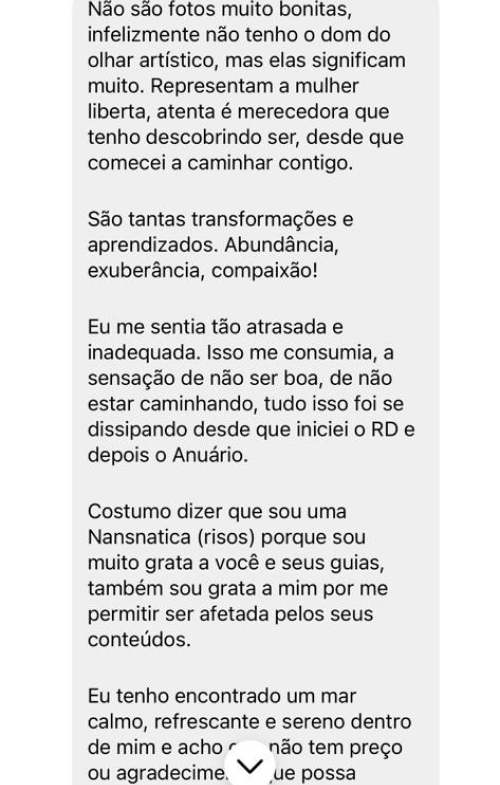Click the word "Anuário" in the text
500x785 pixels.
tap(210, 455)
